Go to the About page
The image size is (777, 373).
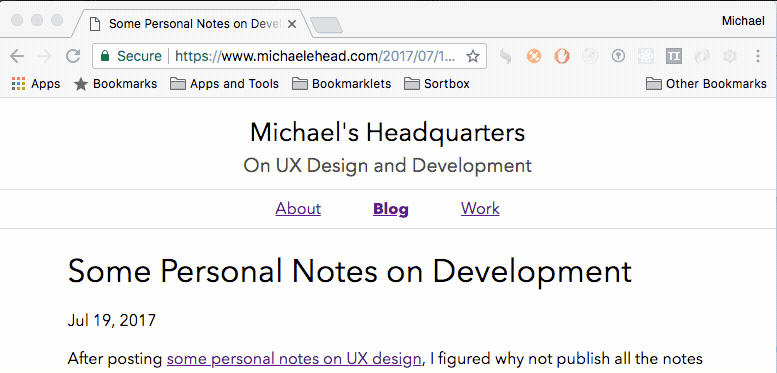[x=298, y=209]
